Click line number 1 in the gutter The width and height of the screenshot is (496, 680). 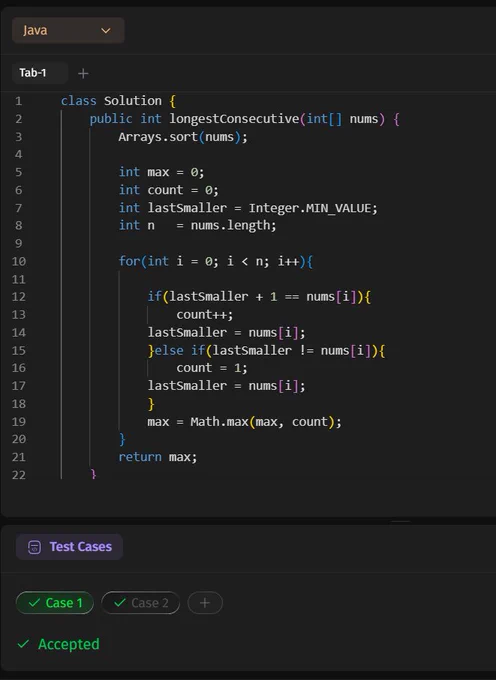(x=18, y=101)
